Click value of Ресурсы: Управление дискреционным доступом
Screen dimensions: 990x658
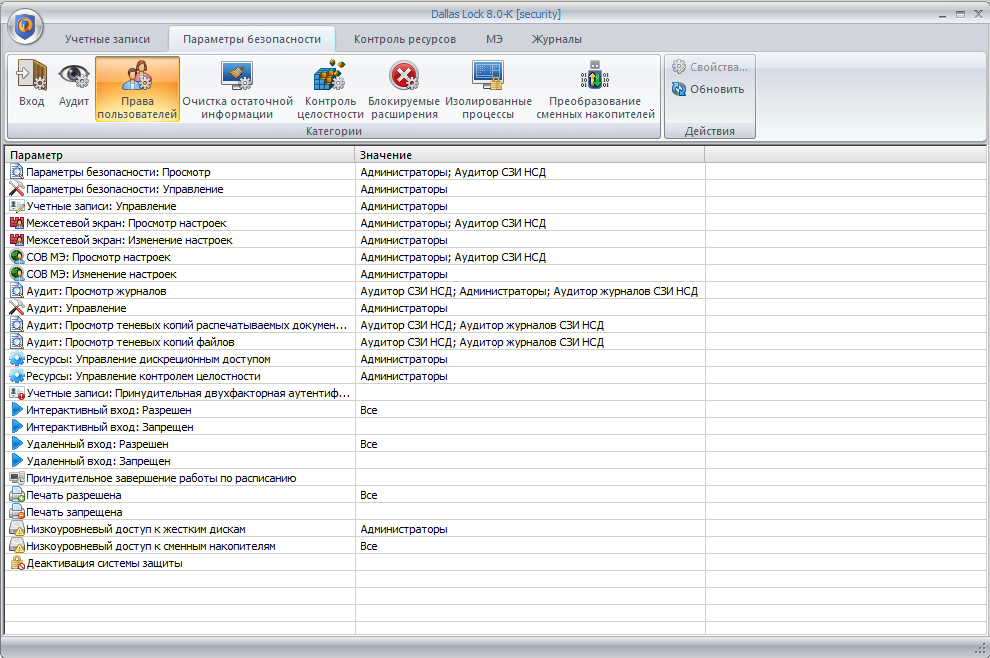(404, 359)
